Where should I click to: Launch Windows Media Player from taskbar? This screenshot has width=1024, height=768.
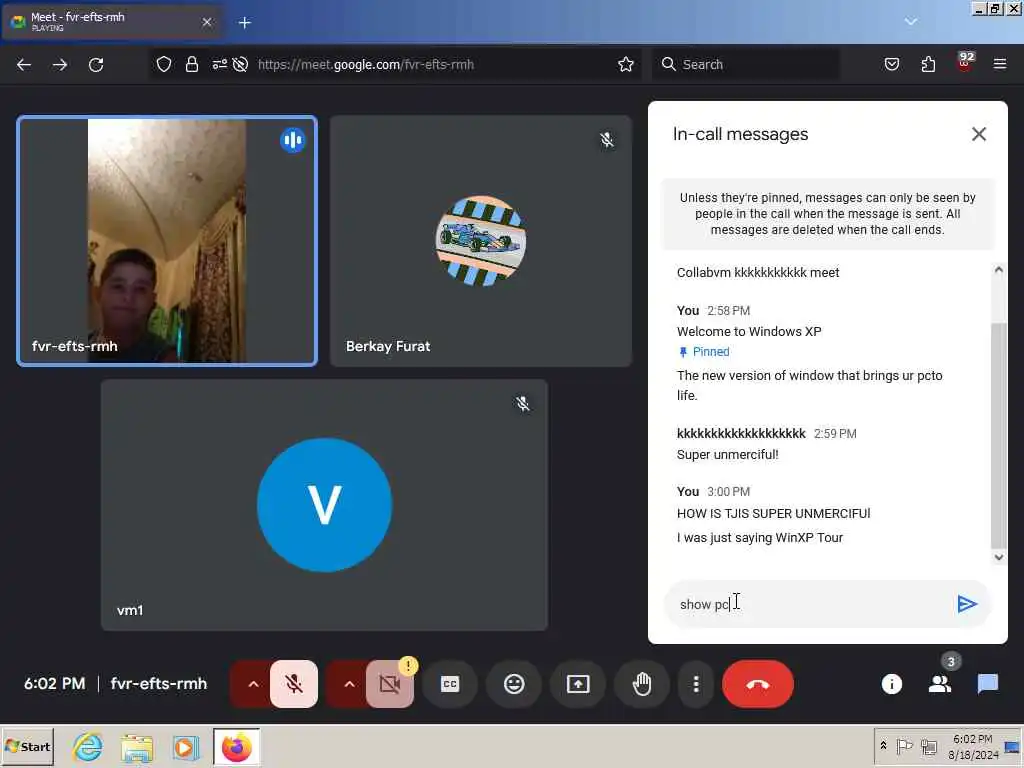click(x=186, y=747)
